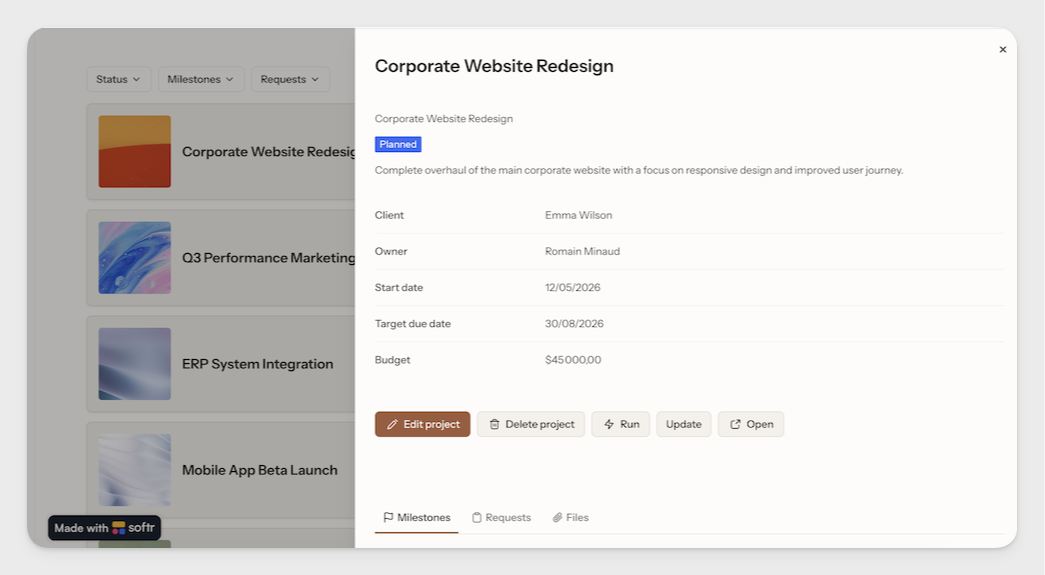The width and height of the screenshot is (1045, 575).
Task: Click the target due date 30/08/2026
Action: point(574,324)
